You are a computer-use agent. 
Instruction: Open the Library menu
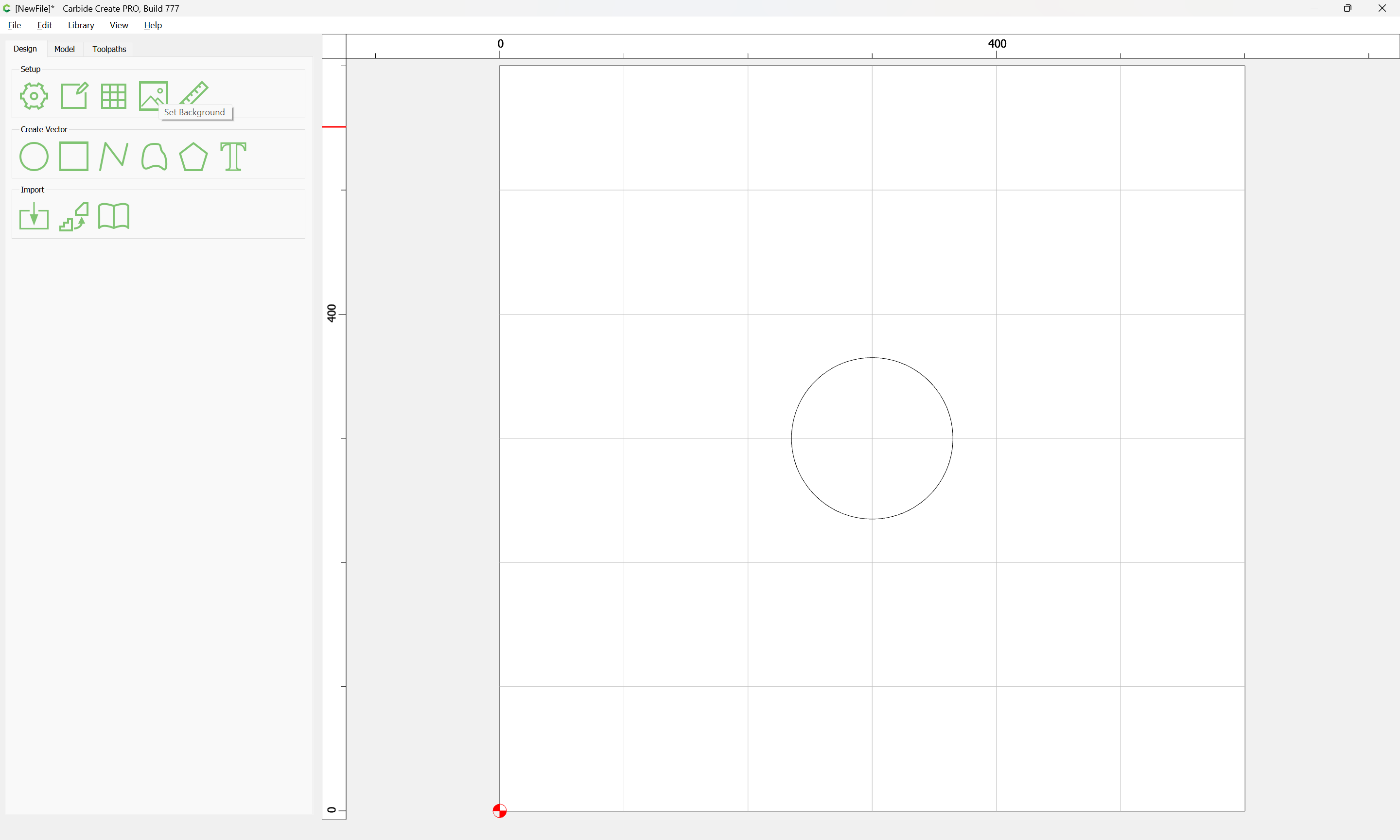pyautogui.click(x=81, y=25)
